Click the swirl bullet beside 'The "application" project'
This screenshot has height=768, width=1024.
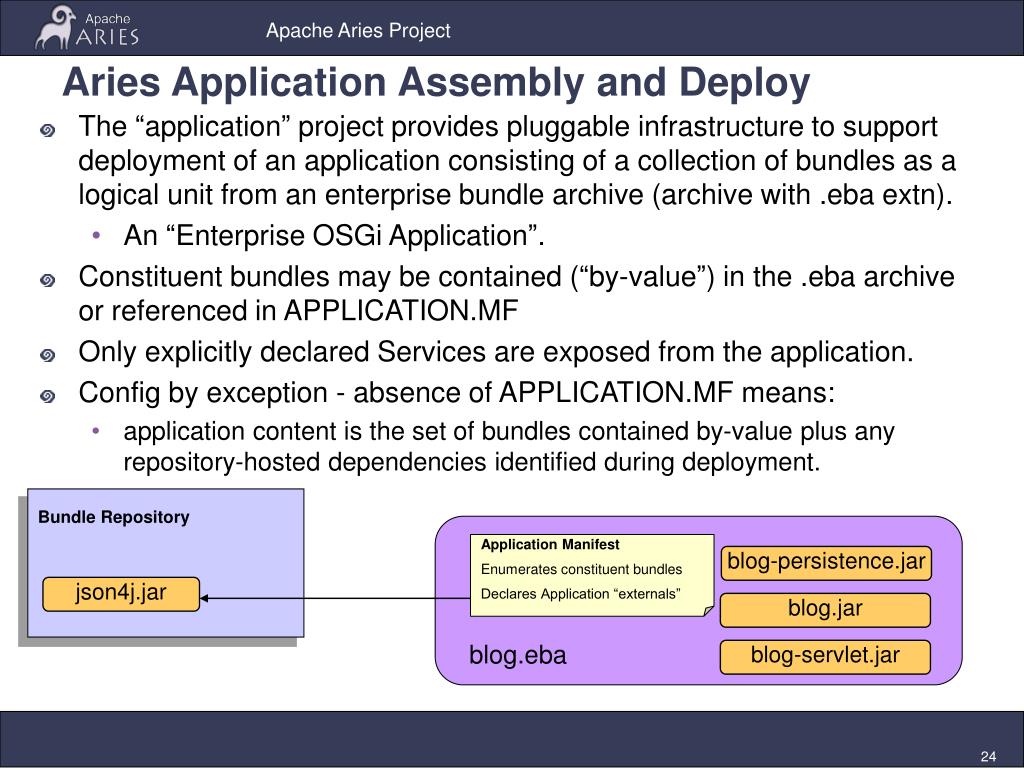point(47,131)
